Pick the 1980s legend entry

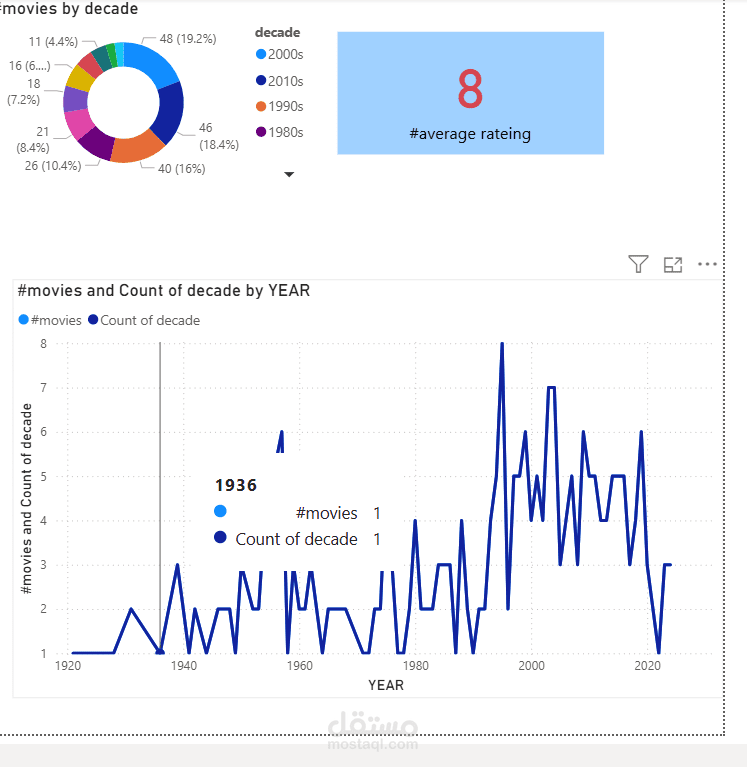click(x=279, y=132)
